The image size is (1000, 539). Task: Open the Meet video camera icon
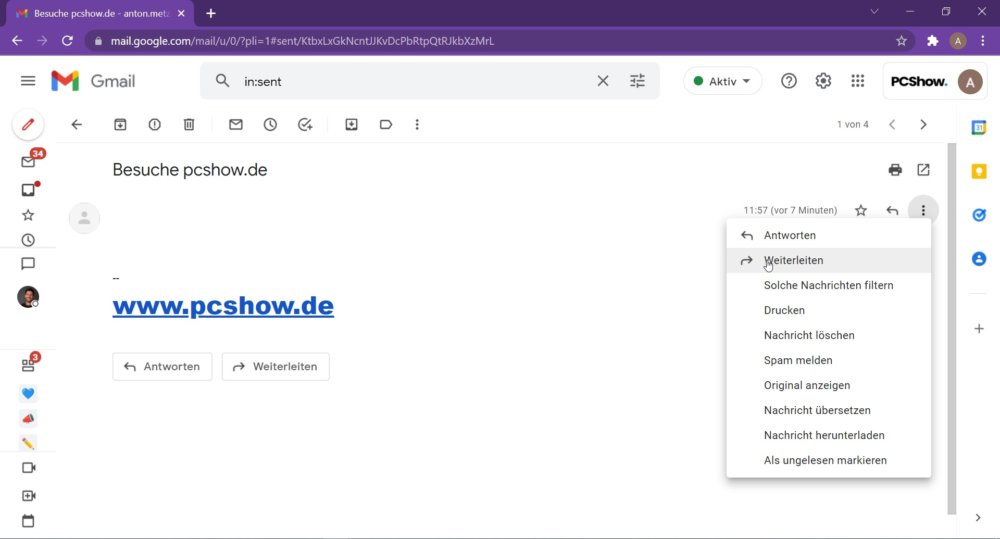point(29,468)
